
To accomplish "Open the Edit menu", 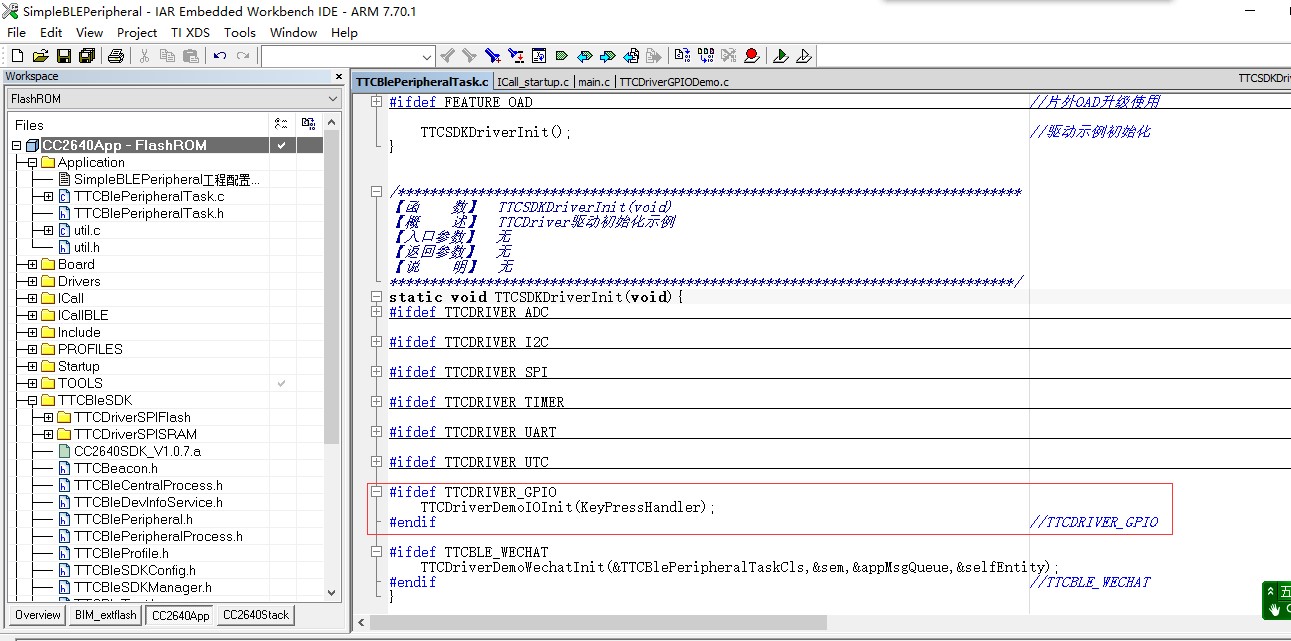I will pyautogui.click(x=51, y=33).
